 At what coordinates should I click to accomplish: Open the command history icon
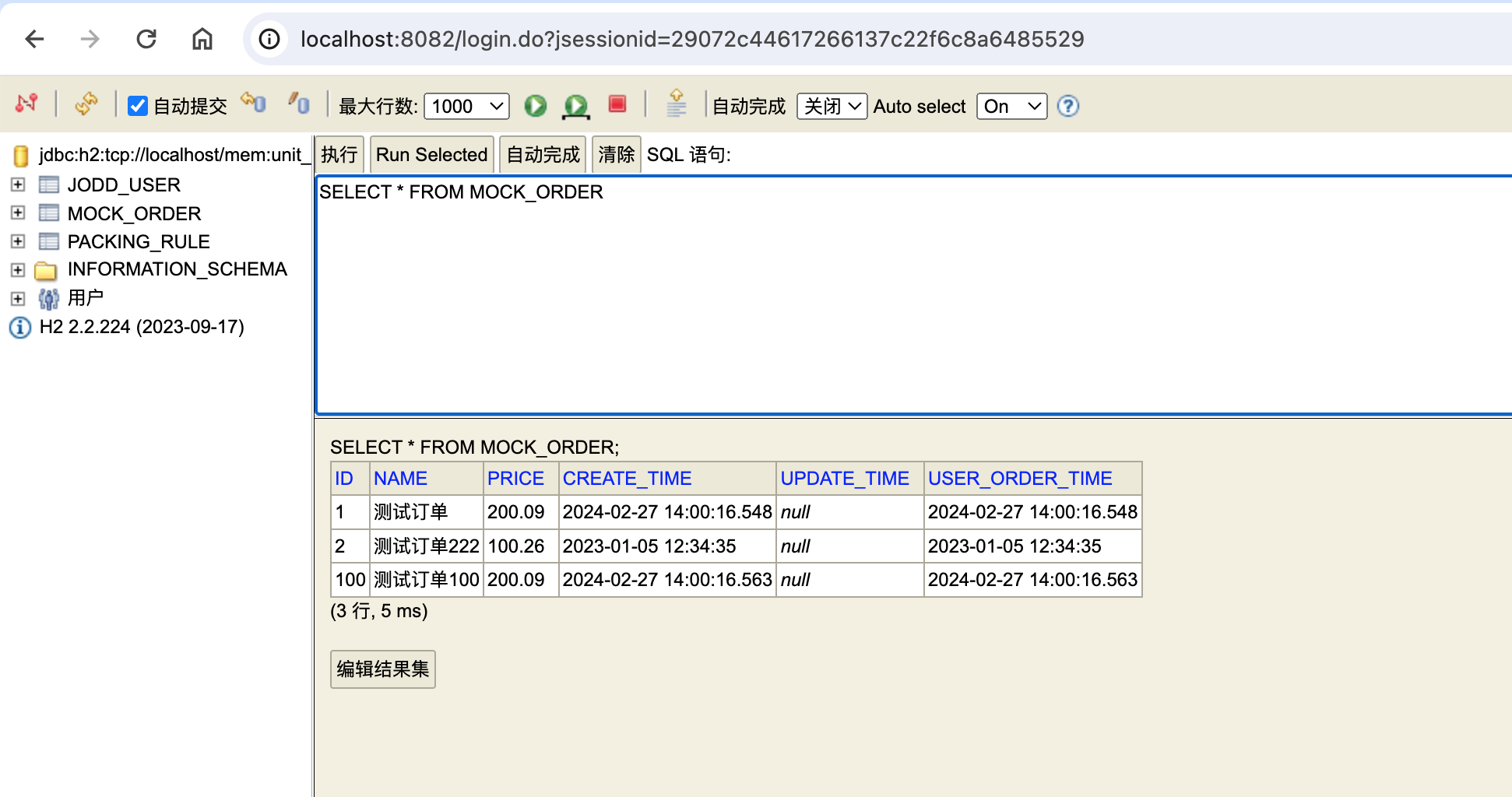click(676, 104)
